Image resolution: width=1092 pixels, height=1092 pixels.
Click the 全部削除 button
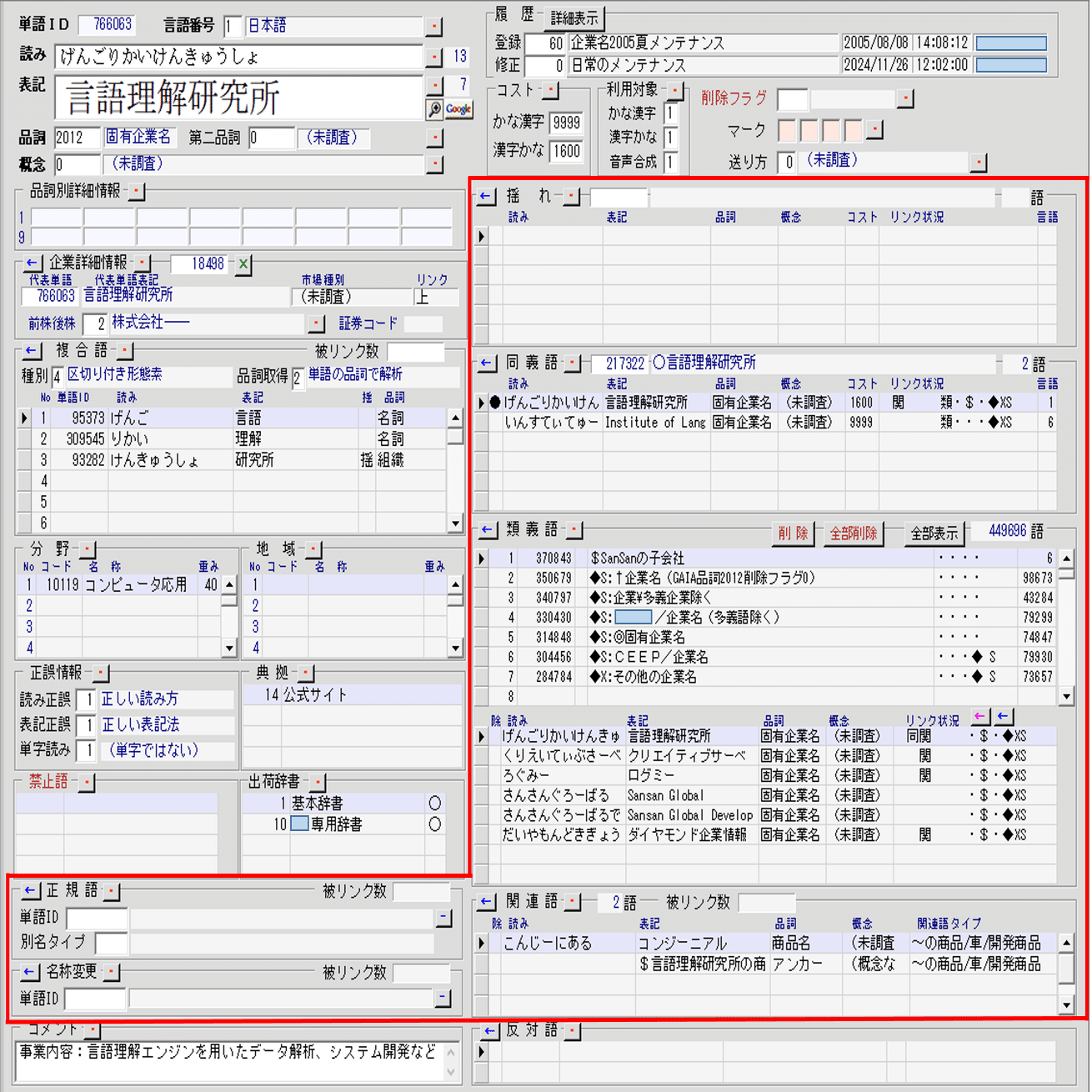tap(853, 533)
